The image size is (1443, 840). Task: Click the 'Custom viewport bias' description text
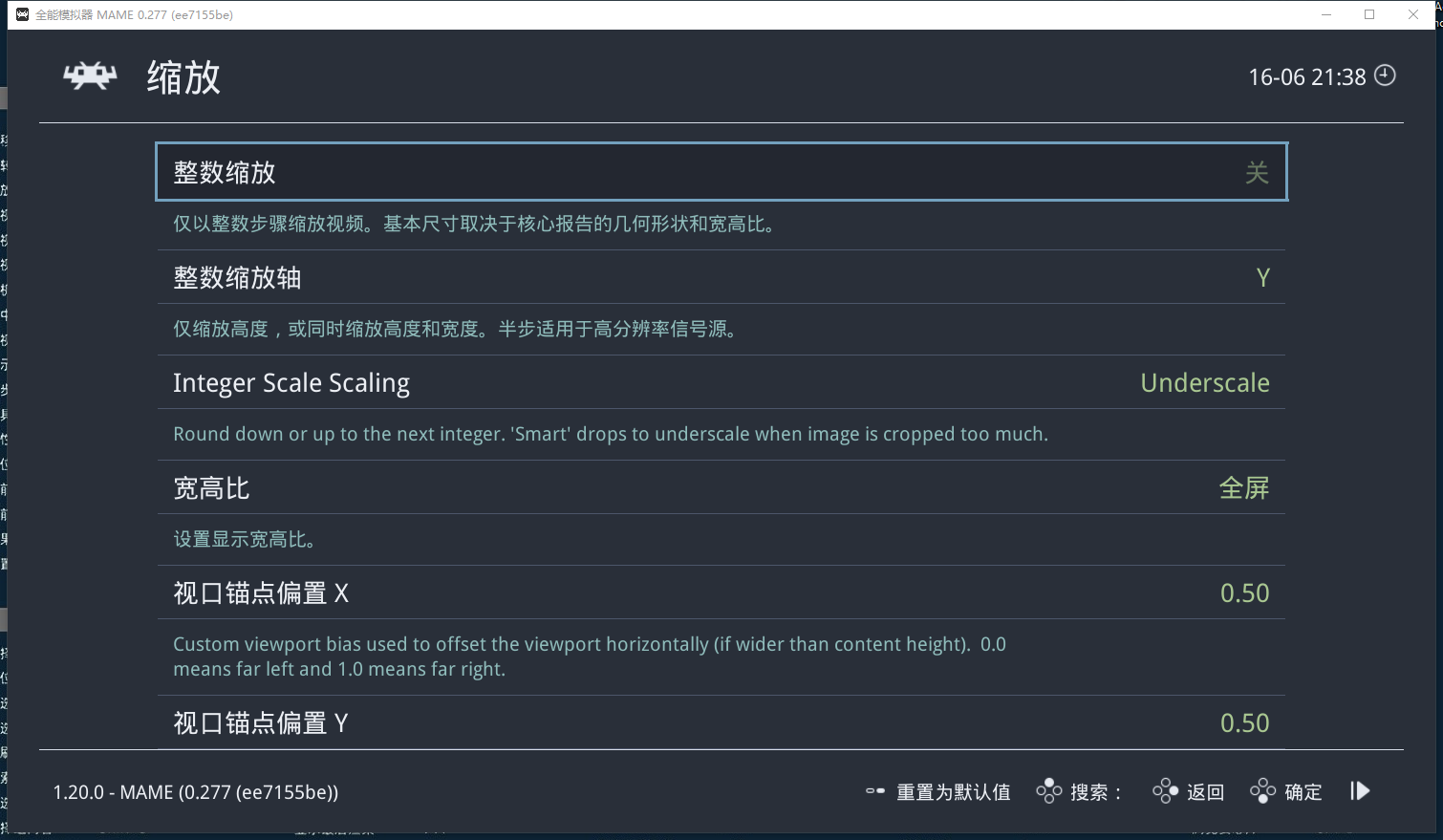pyautogui.click(x=590, y=657)
